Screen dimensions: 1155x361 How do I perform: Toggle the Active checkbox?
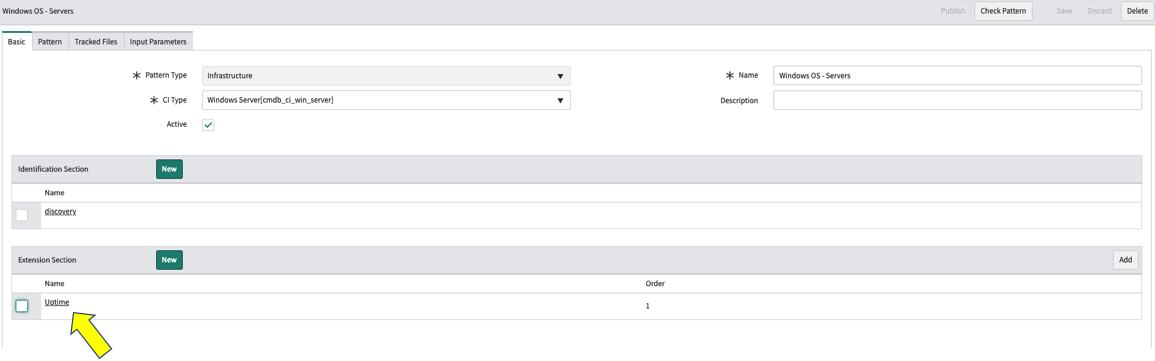point(208,125)
